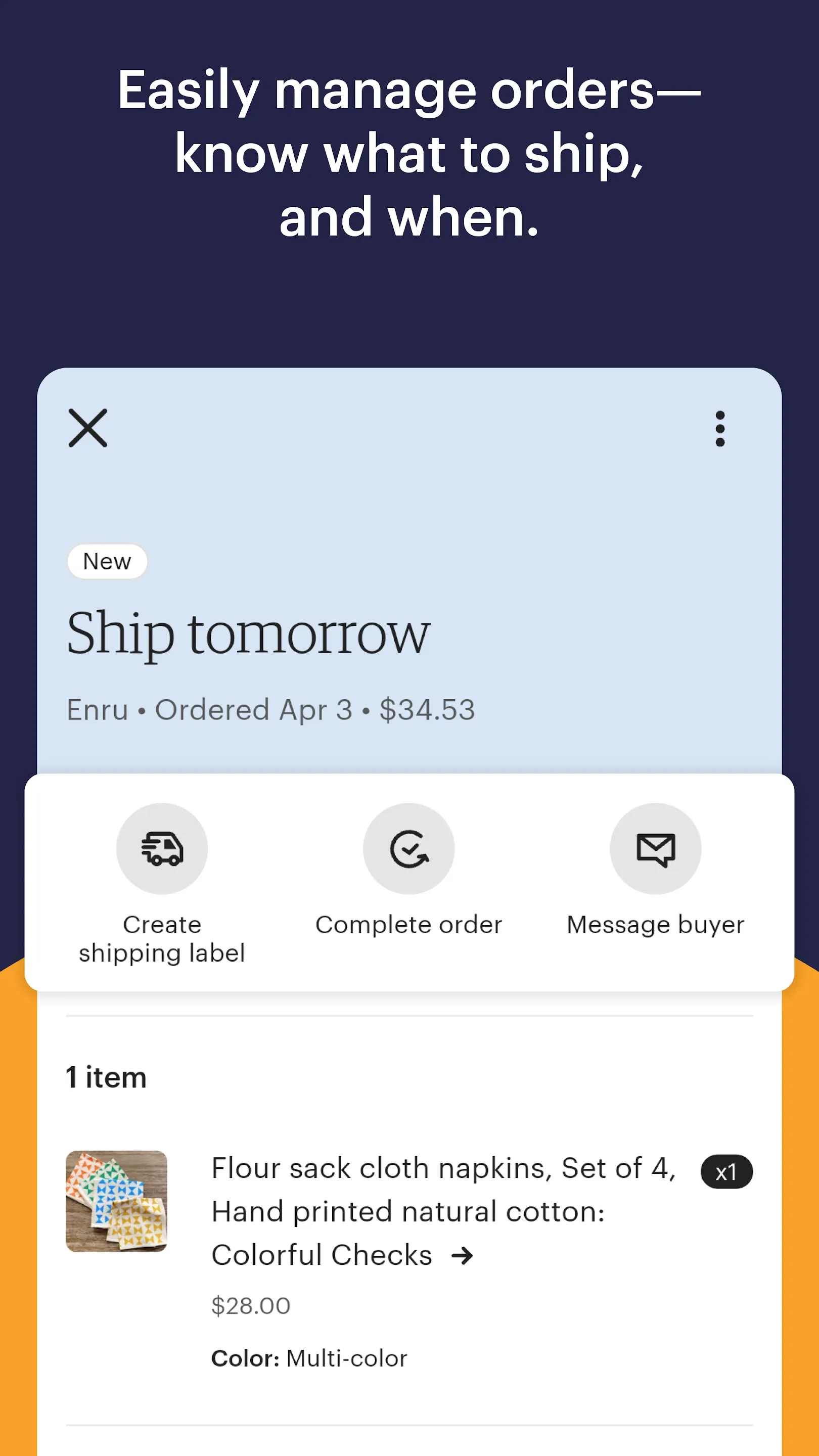Tap Create shipping label action
This screenshot has width=819, height=1456.
[162, 939]
